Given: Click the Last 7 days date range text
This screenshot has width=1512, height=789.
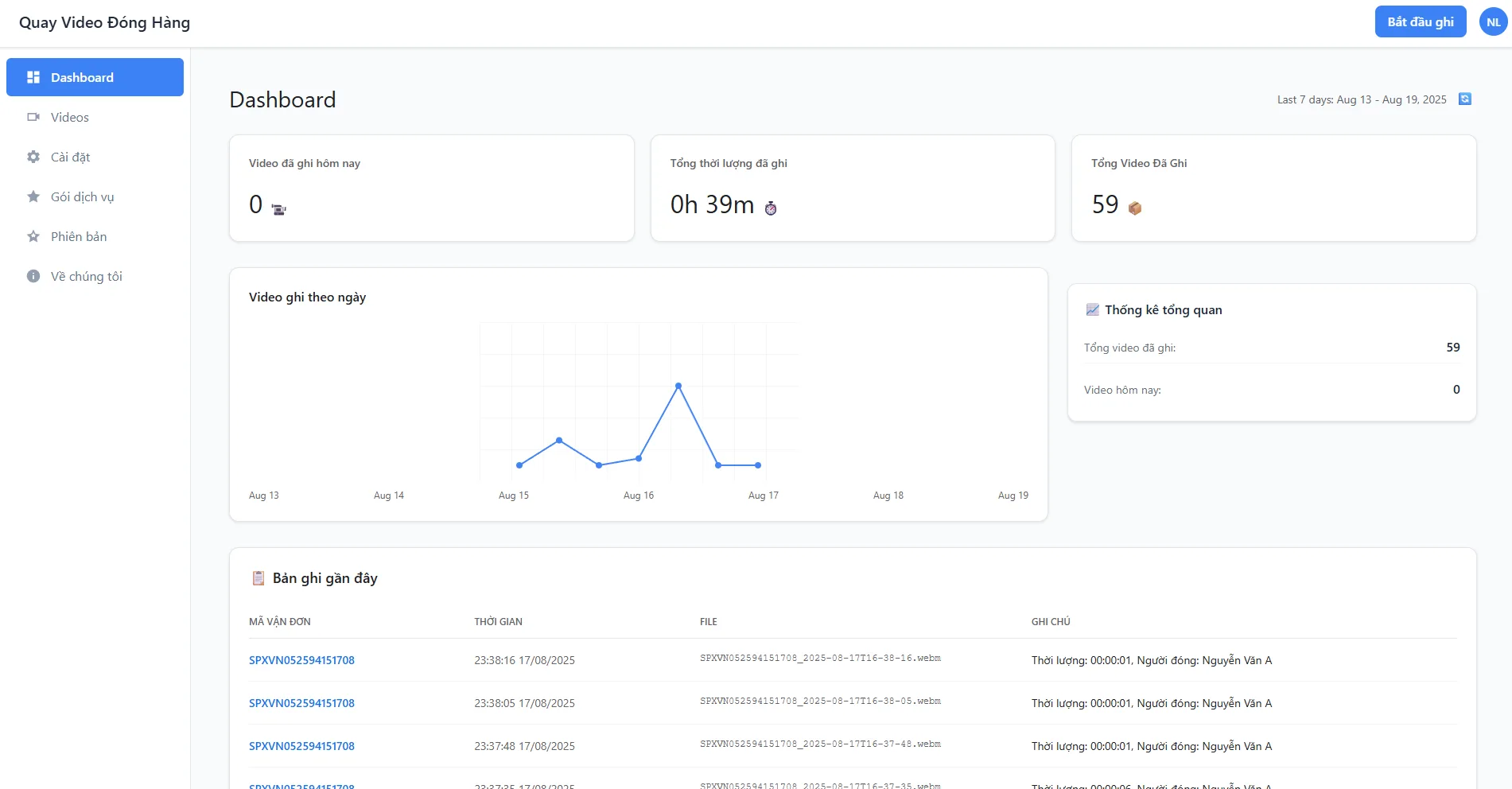Looking at the screenshot, I should coord(1362,99).
